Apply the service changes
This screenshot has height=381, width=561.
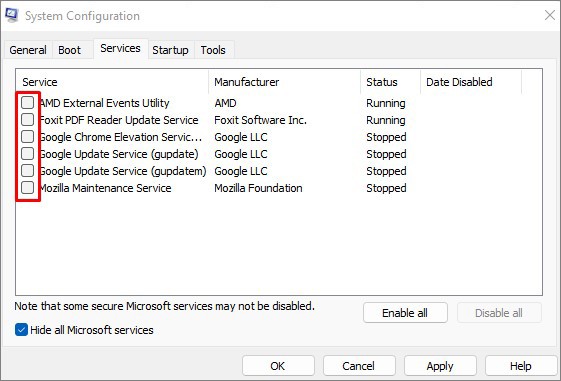(440, 366)
